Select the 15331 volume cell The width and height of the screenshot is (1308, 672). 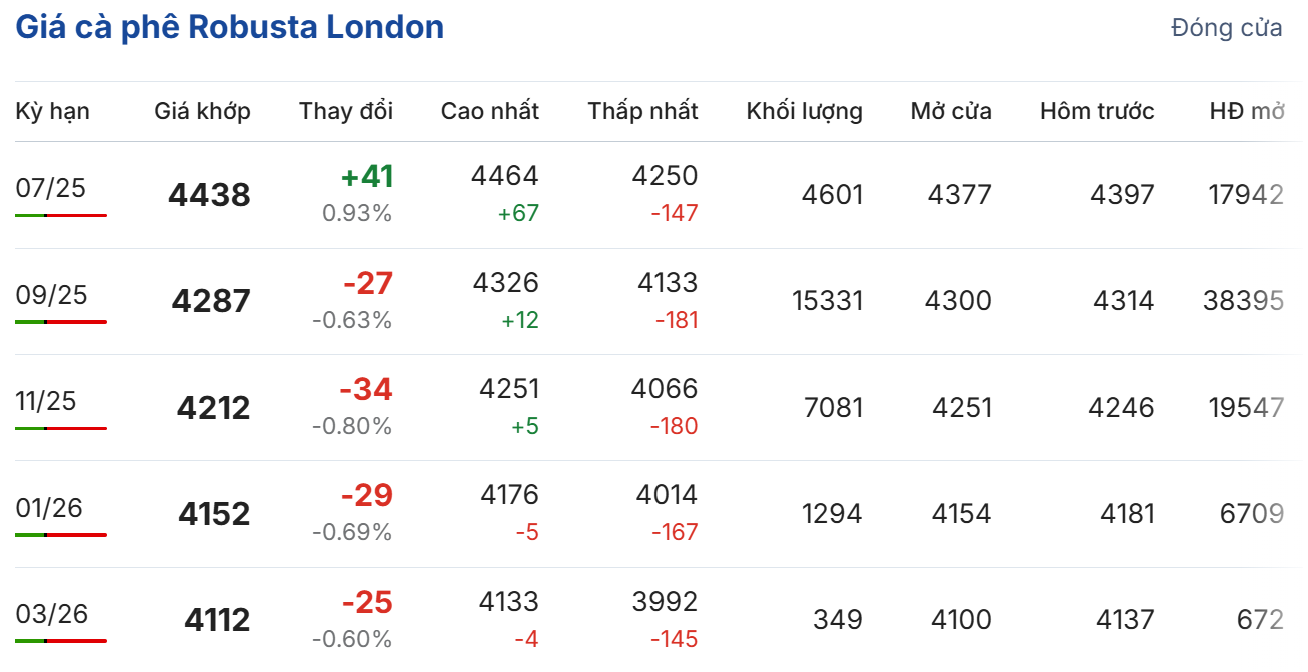tap(827, 301)
